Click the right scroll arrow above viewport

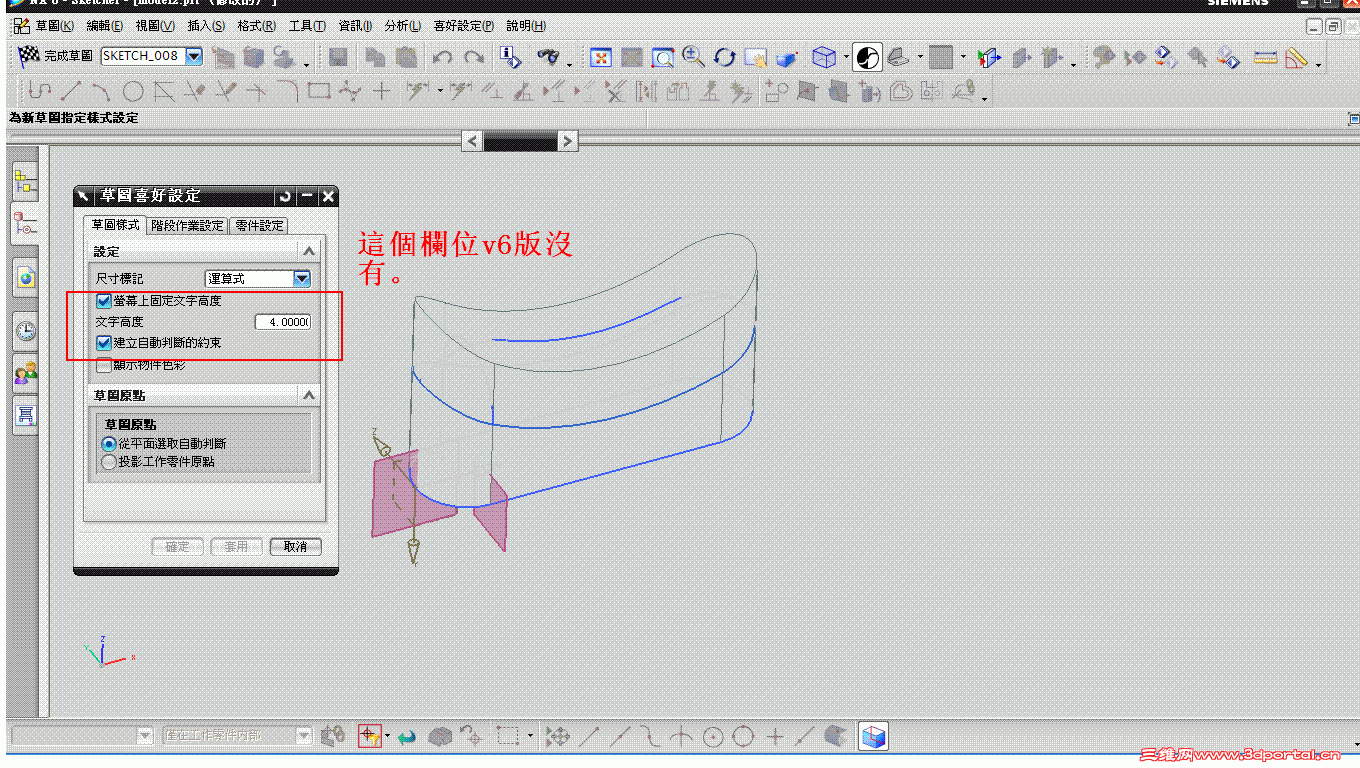(x=567, y=142)
